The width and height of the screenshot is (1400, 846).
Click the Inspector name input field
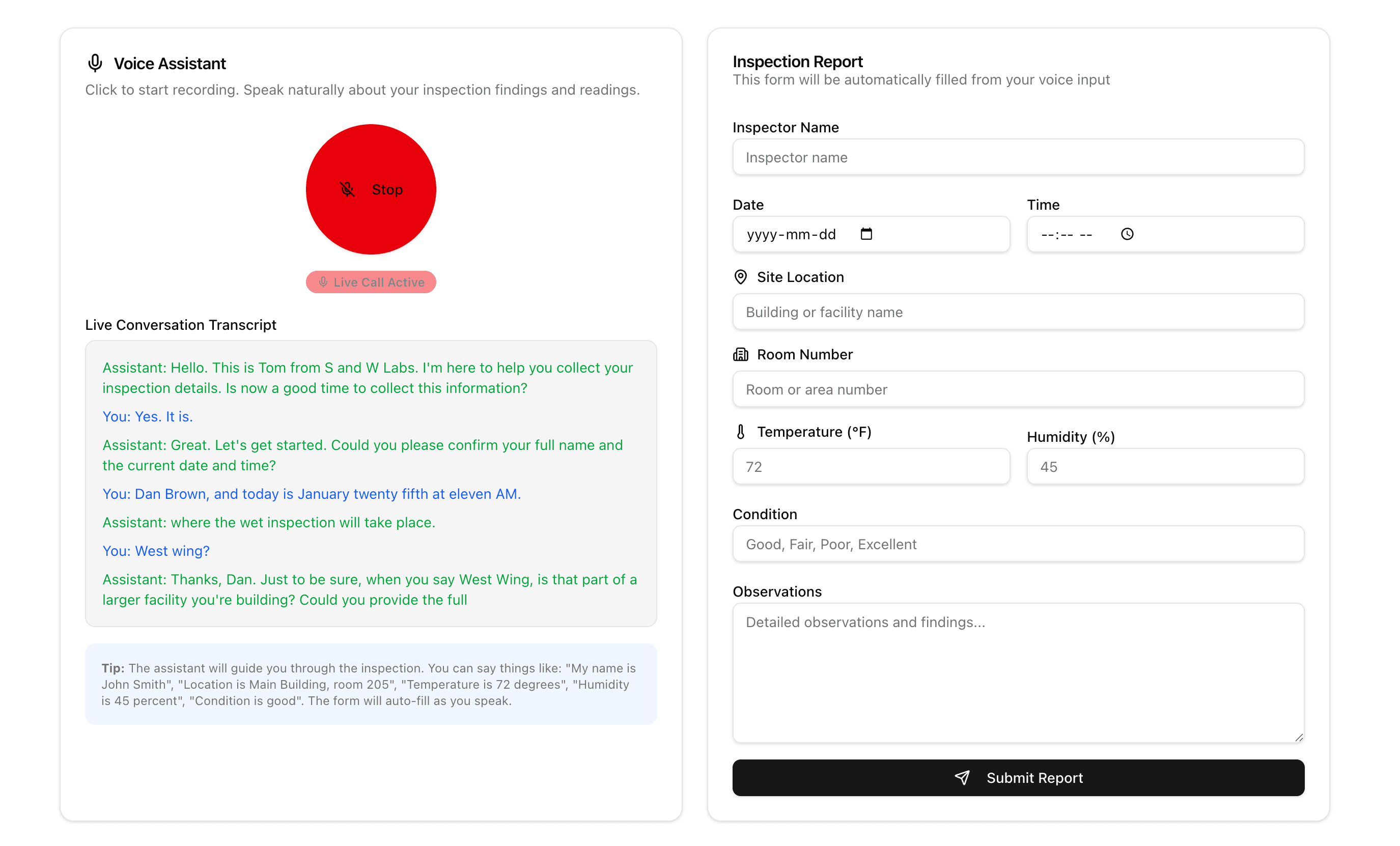point(1018,157)
